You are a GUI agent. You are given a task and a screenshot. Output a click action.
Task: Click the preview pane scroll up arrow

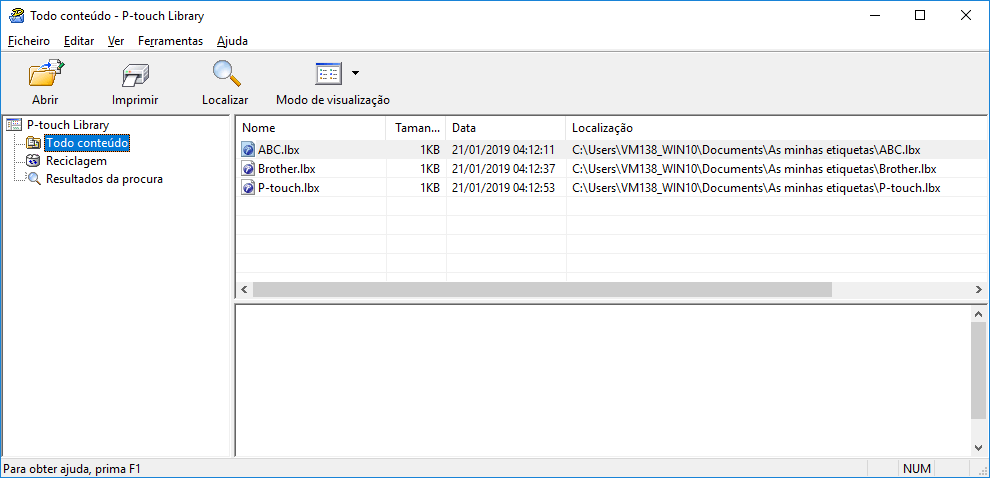979,314
